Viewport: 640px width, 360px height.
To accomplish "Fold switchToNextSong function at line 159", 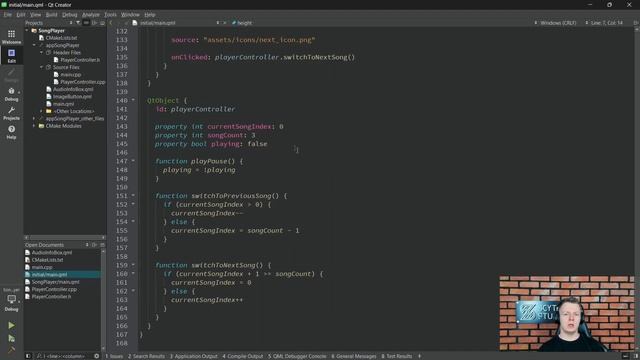I will pos(133,265).
